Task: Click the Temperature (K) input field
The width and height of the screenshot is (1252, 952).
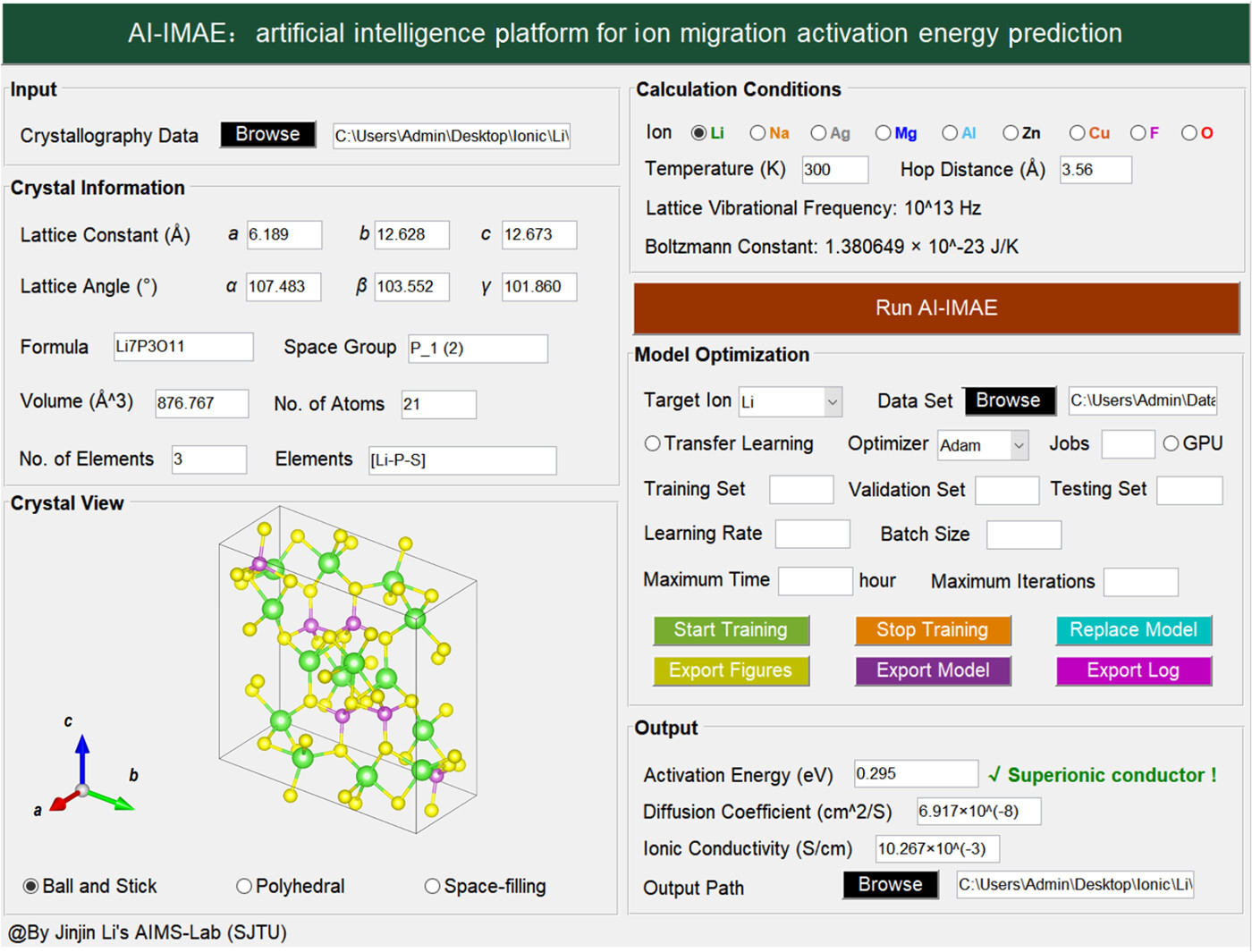Action: (x=833, y=170)
